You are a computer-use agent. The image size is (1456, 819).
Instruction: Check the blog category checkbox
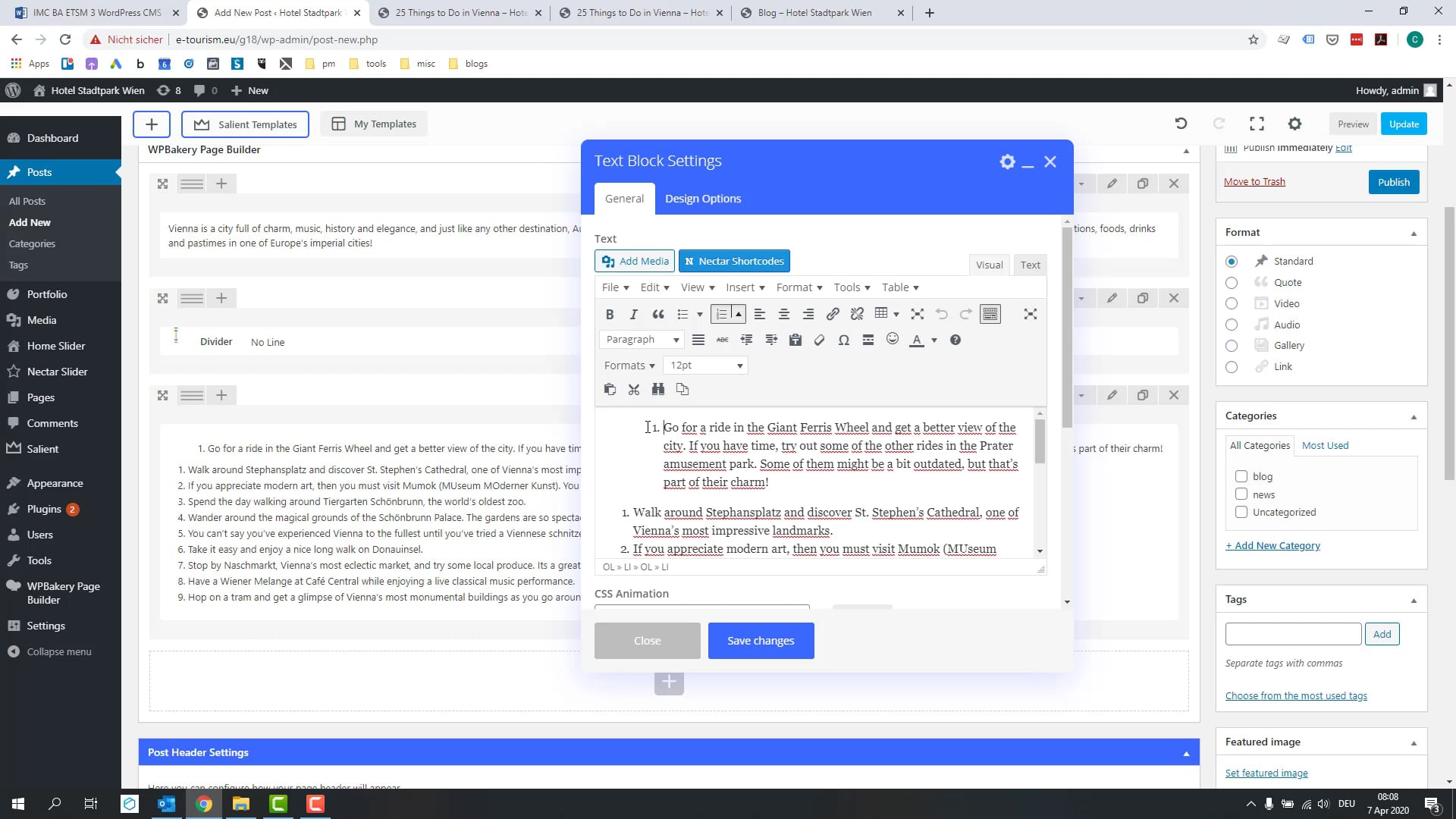click(1241, 476)
